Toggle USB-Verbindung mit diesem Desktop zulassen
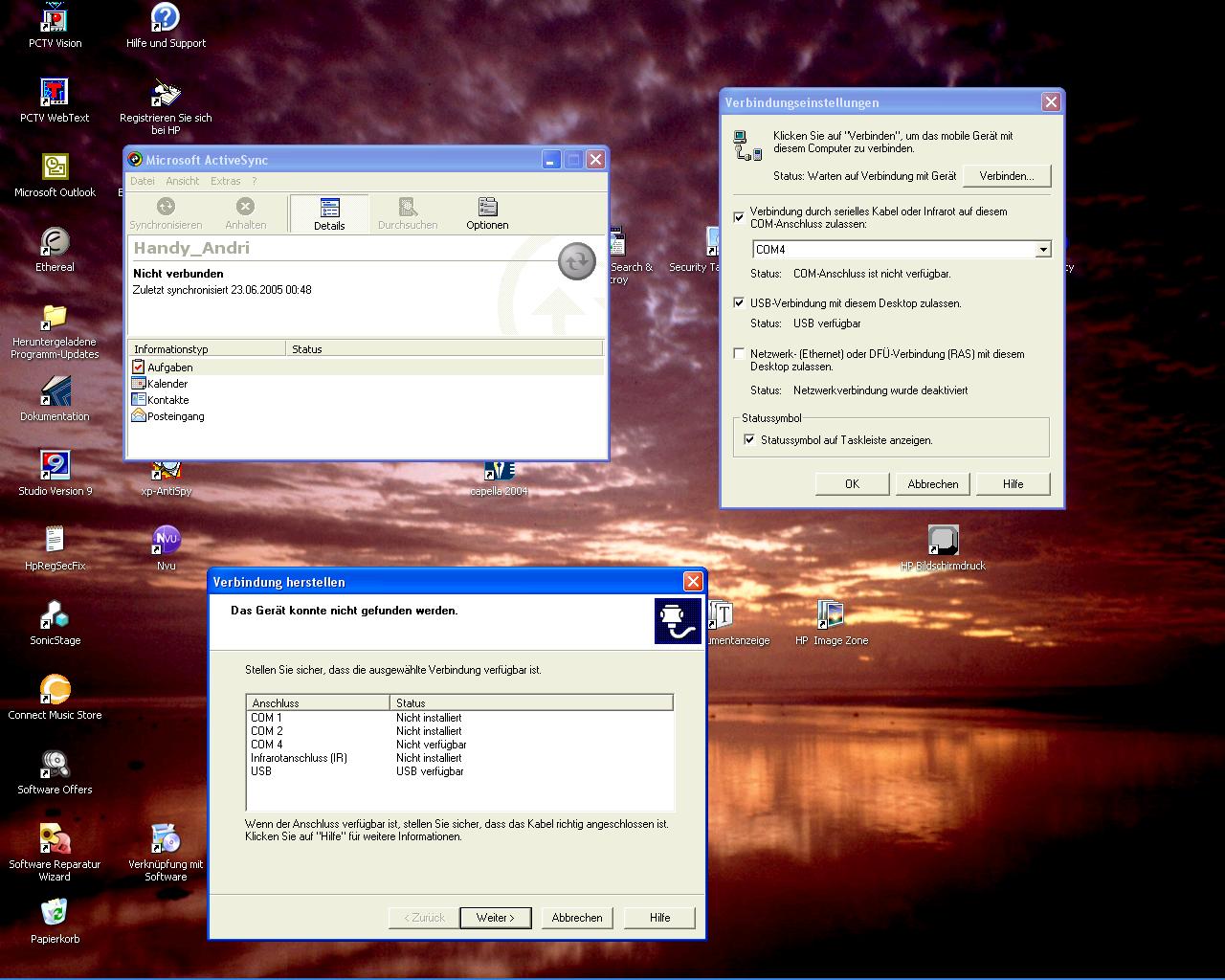 point(739,302)
